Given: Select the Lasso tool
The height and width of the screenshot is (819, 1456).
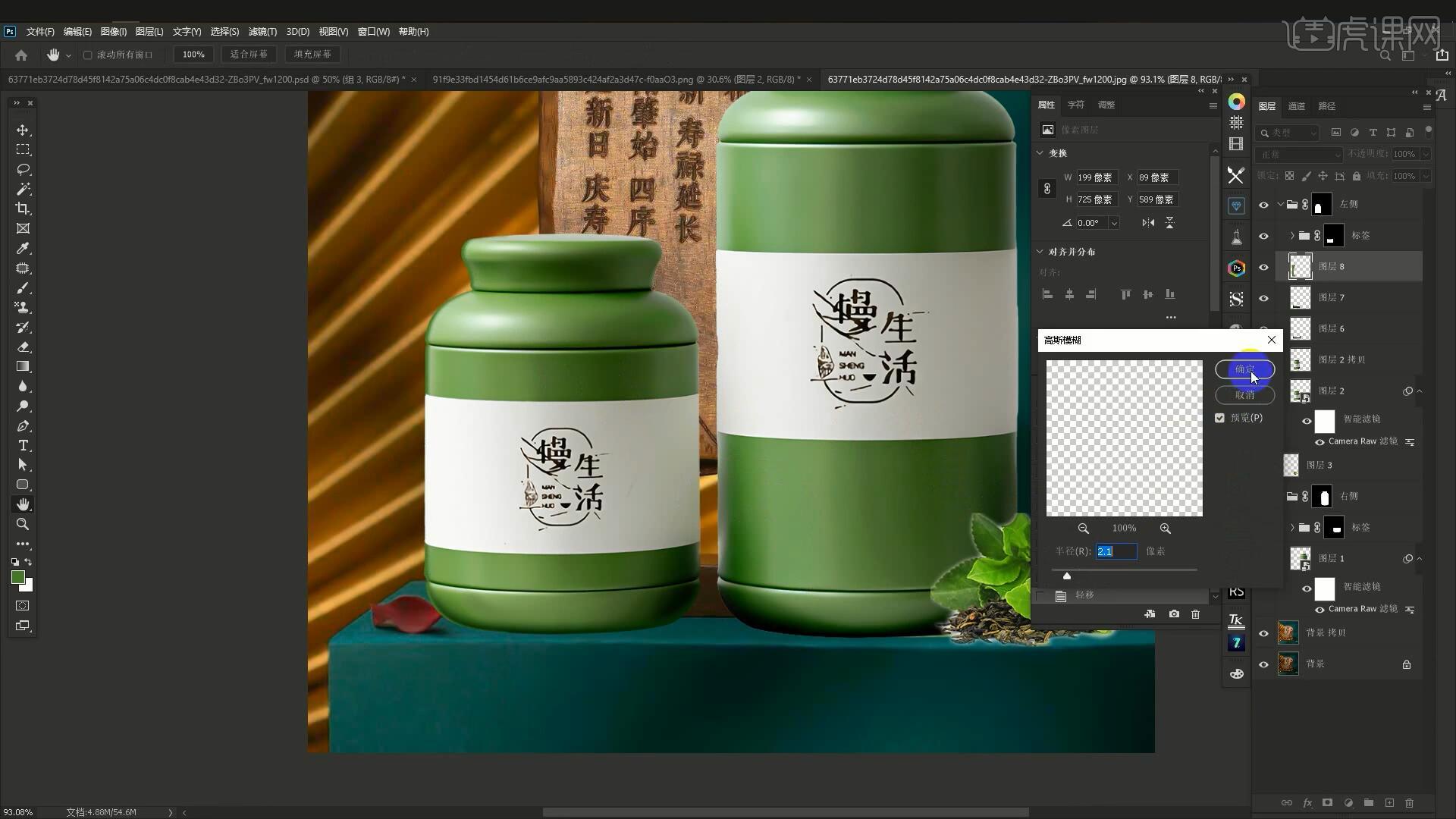Looking at the screenshot, I should click(x=23, y=169).
